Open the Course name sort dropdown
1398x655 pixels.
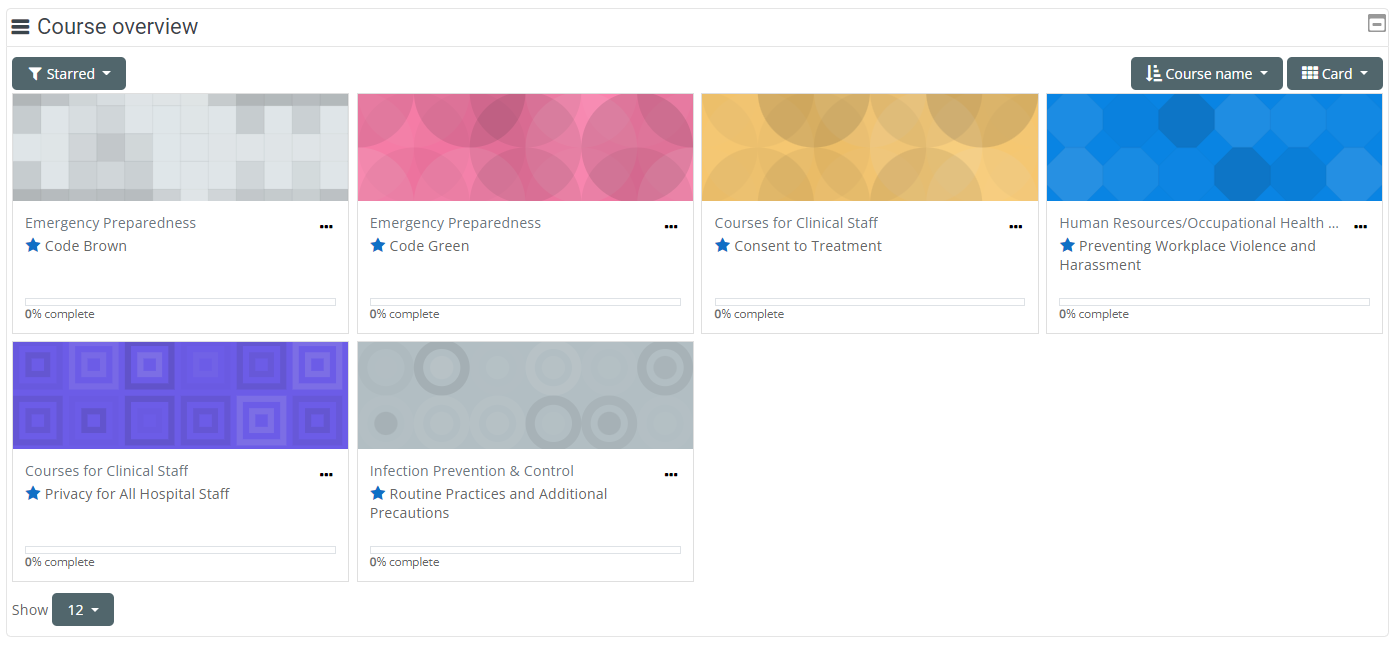(x=1206, y=74)
